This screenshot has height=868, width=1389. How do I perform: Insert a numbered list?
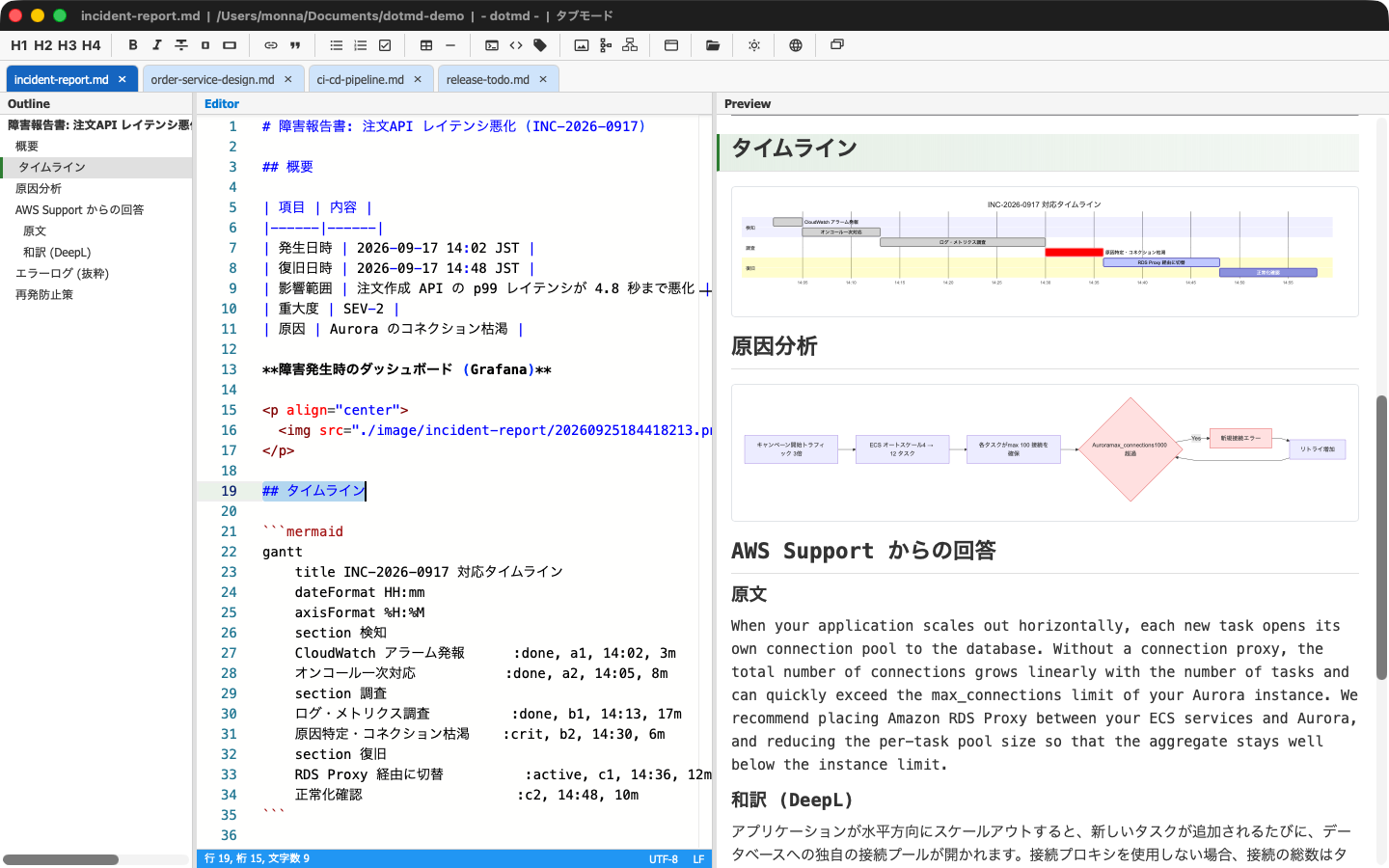pos(361,45)
